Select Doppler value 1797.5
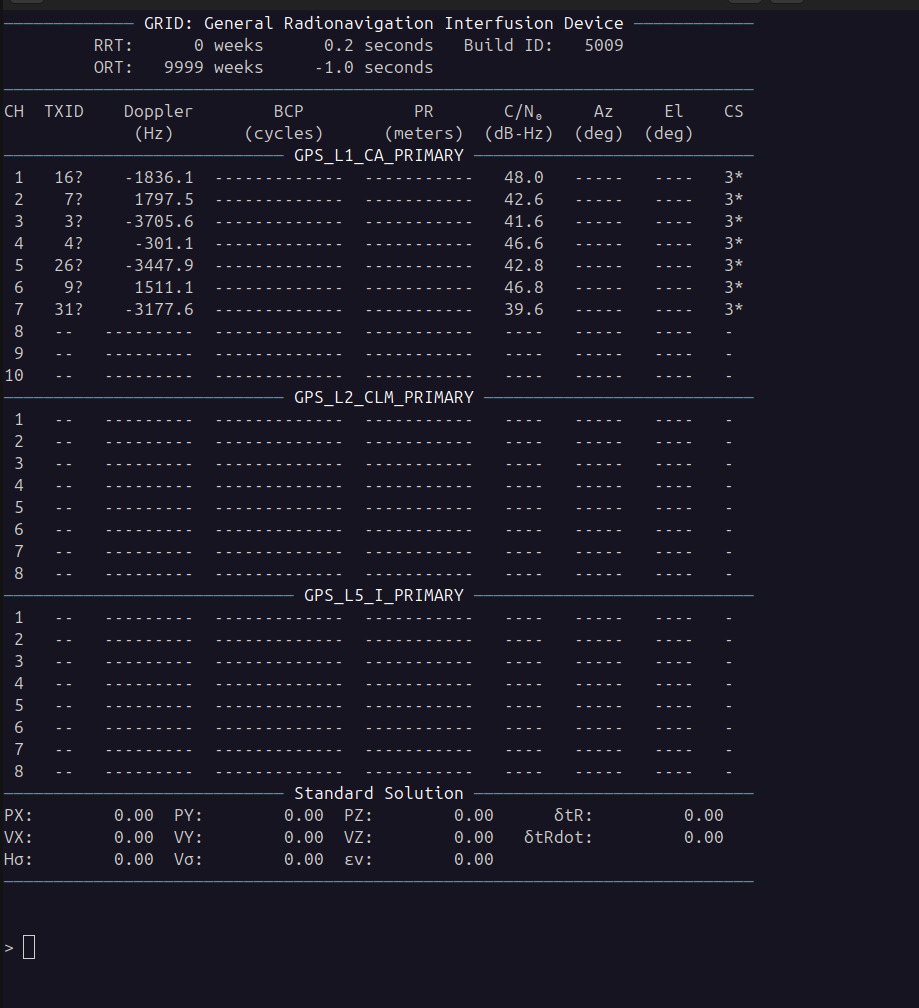The width and height of the screenshot is (919, 1008). pyautogui.click(x=164, y=199)
